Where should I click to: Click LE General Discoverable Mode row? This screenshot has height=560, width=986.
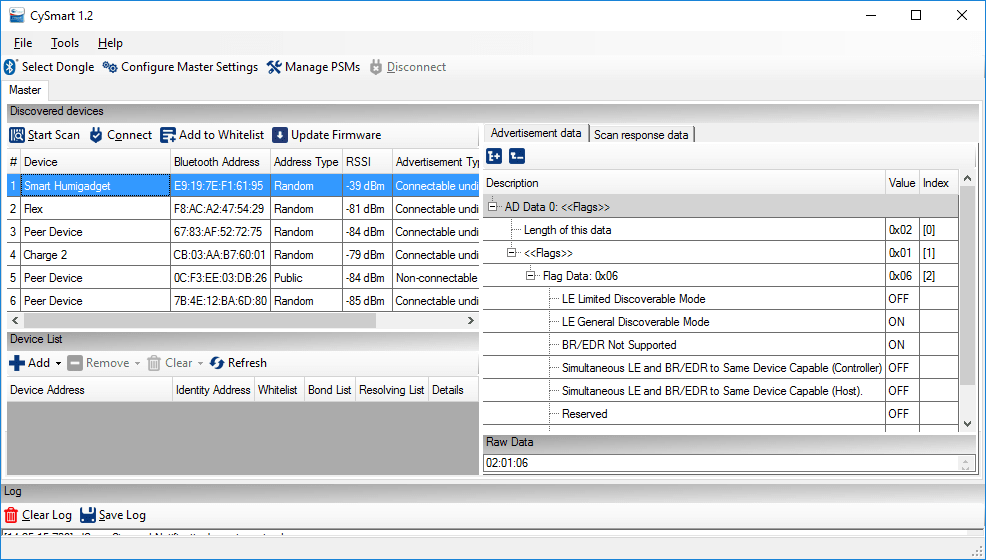721,322
